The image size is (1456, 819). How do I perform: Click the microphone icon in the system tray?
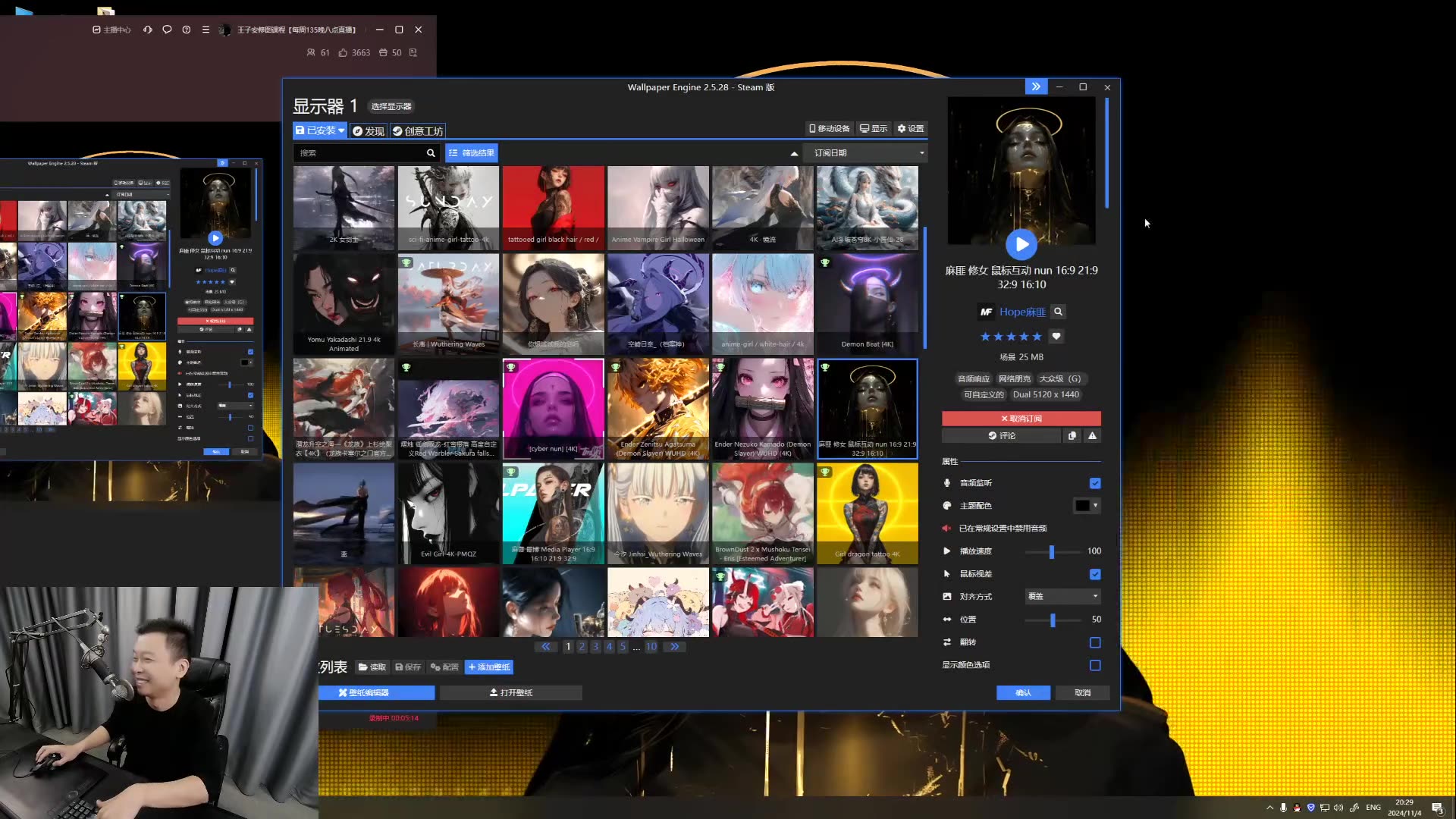point(1283,808)
